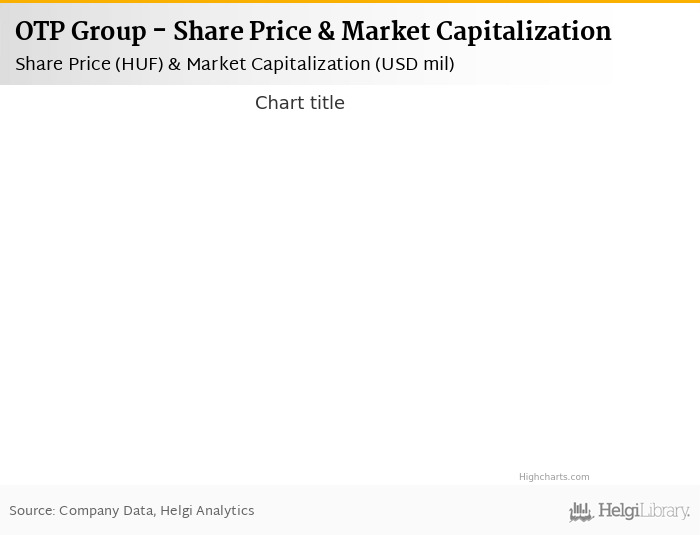Viewport: 700px width, 535px height.
Task: Click the word "title" under the header
Action: point(325,103)
